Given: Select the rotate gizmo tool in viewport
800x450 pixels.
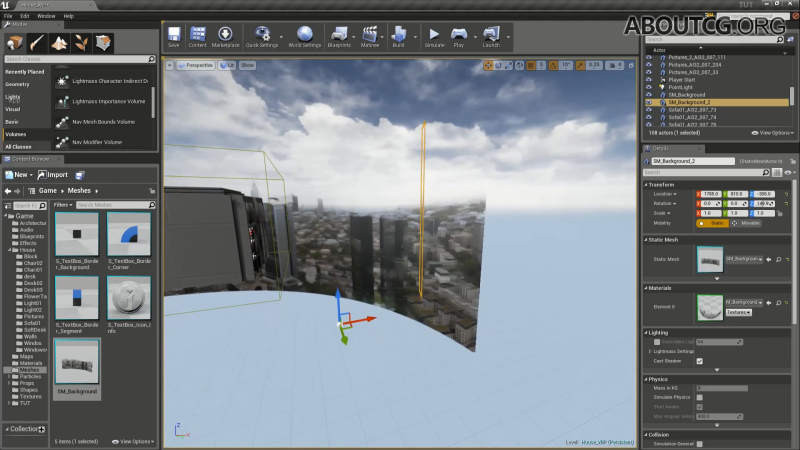Looking at the screenshot, I should coord(498,65).
